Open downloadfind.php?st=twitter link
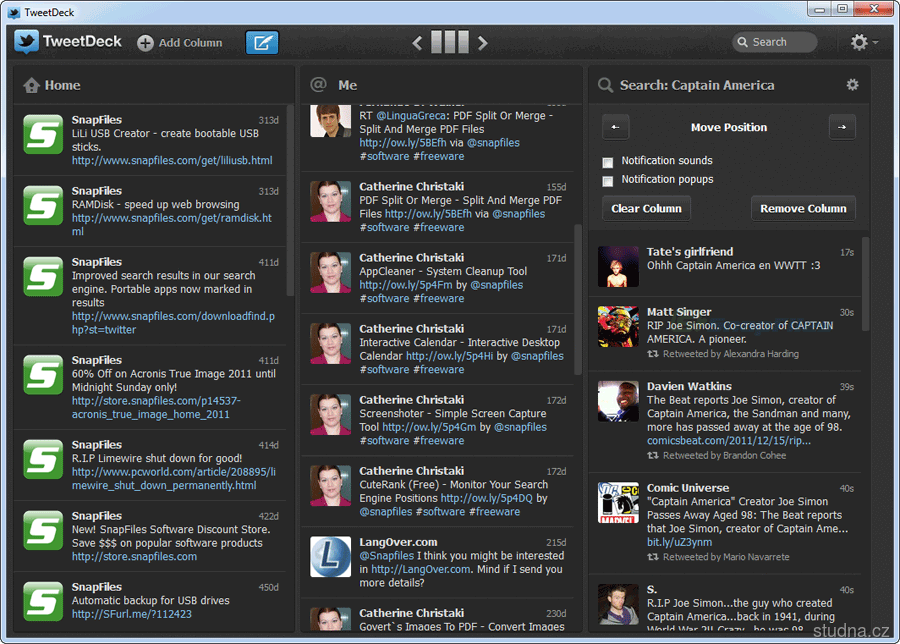The height and width of the screenshot is (644, 900). pyautogui.click(x=173, y=323)
